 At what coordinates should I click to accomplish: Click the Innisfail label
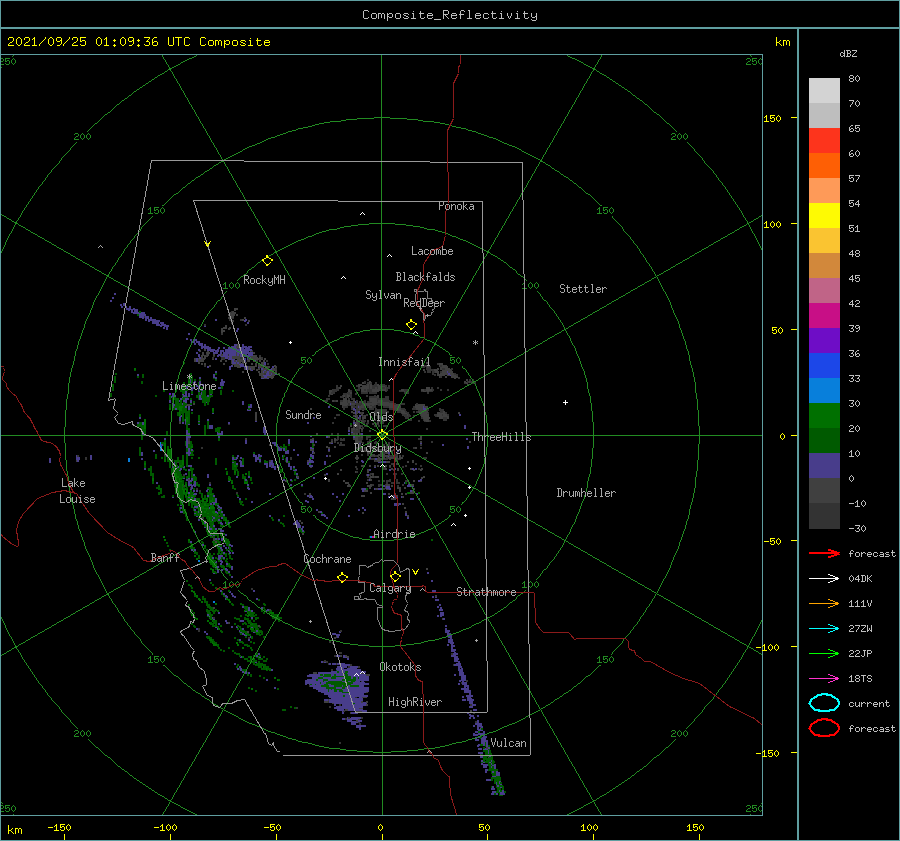(x=404, y=362)
